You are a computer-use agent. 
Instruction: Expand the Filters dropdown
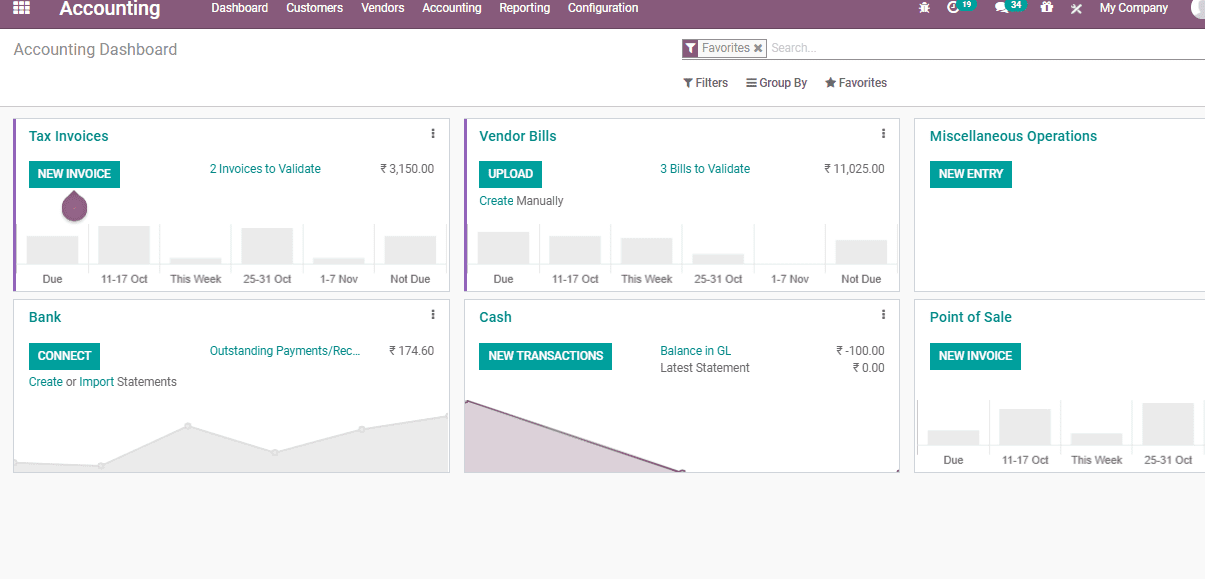[x=705, y=82]
